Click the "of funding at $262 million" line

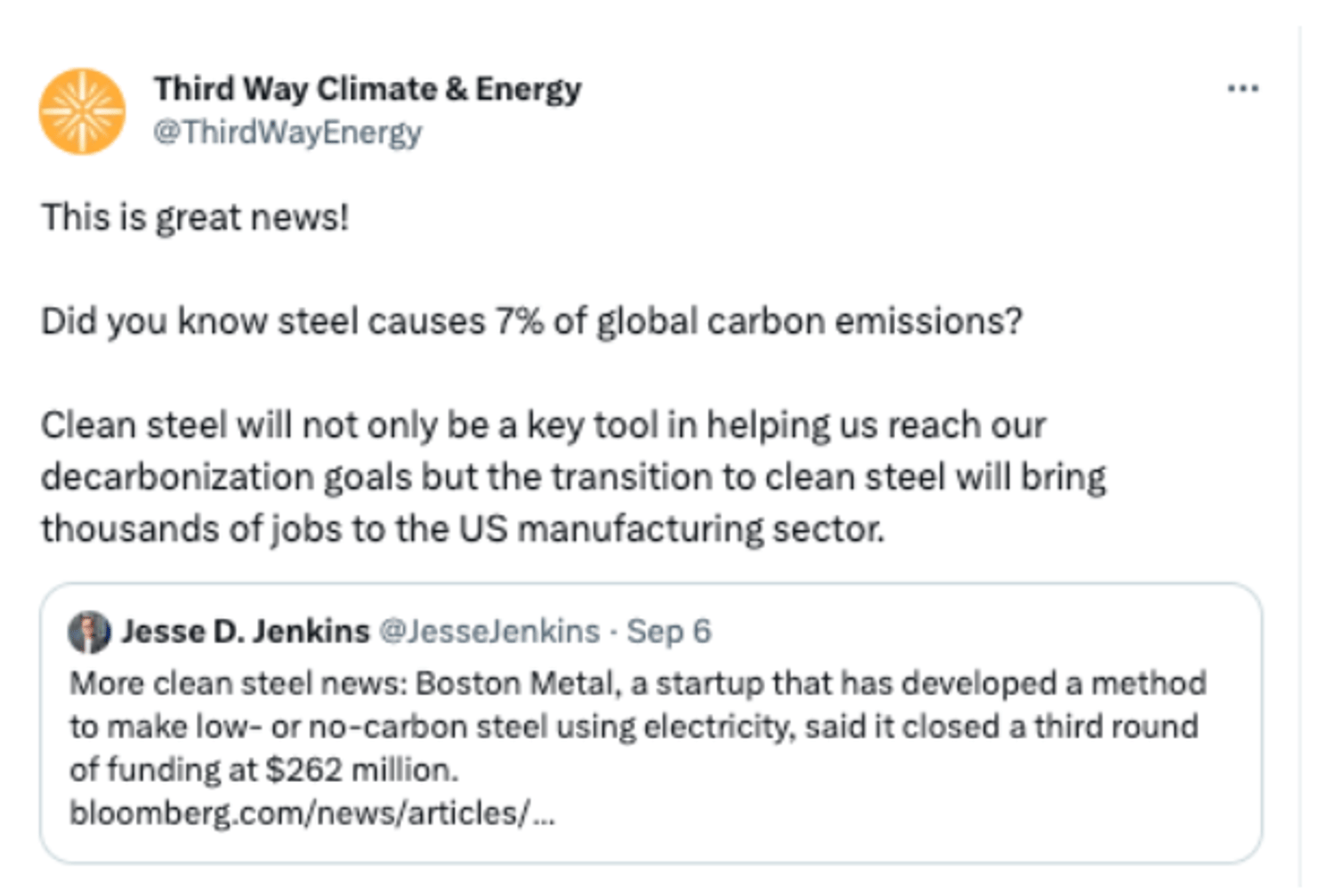point(263,770)
